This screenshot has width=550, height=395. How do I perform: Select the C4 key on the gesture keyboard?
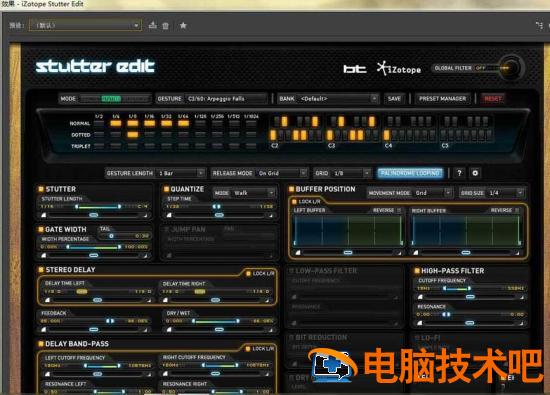point(387,135)
